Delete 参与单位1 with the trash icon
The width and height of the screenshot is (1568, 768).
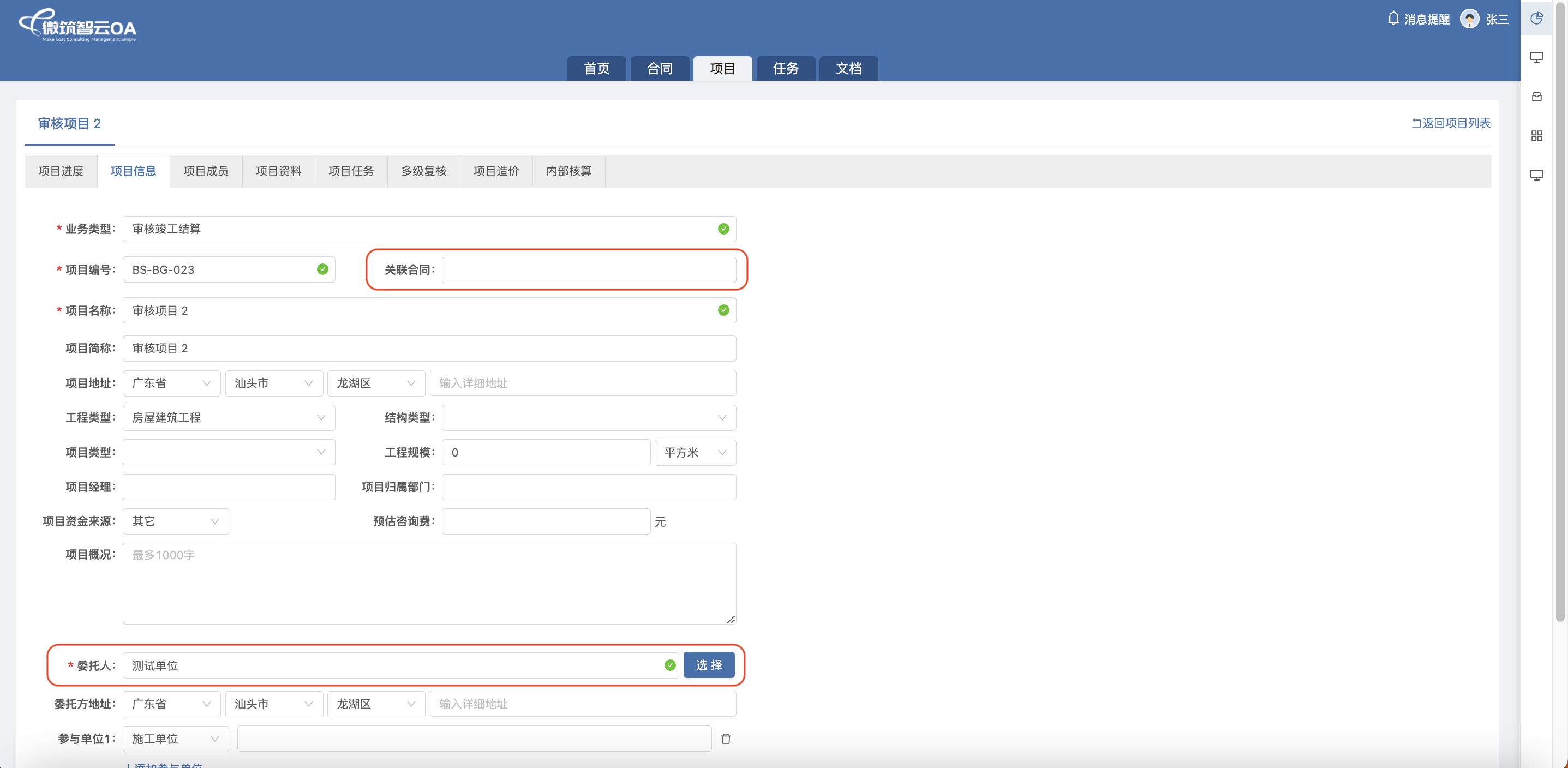(726, 739)
